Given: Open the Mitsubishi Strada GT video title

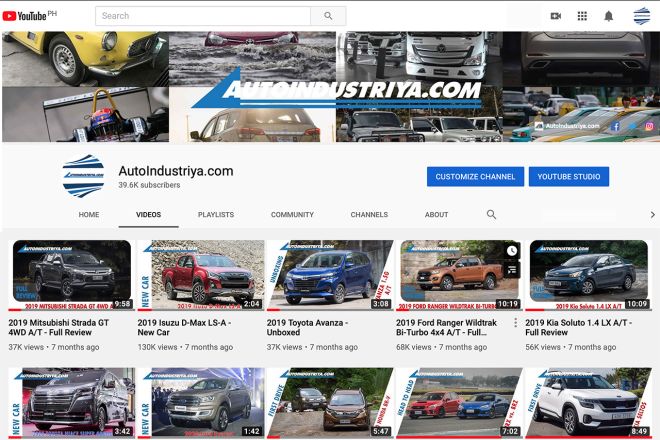Looking at the screenshot, I should pos(59,328).
